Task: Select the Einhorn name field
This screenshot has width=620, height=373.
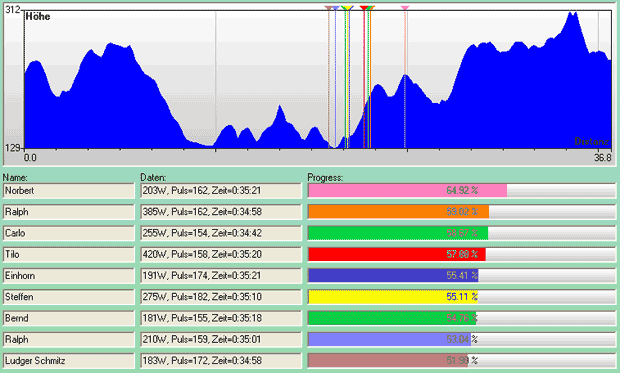Action: 69,276
